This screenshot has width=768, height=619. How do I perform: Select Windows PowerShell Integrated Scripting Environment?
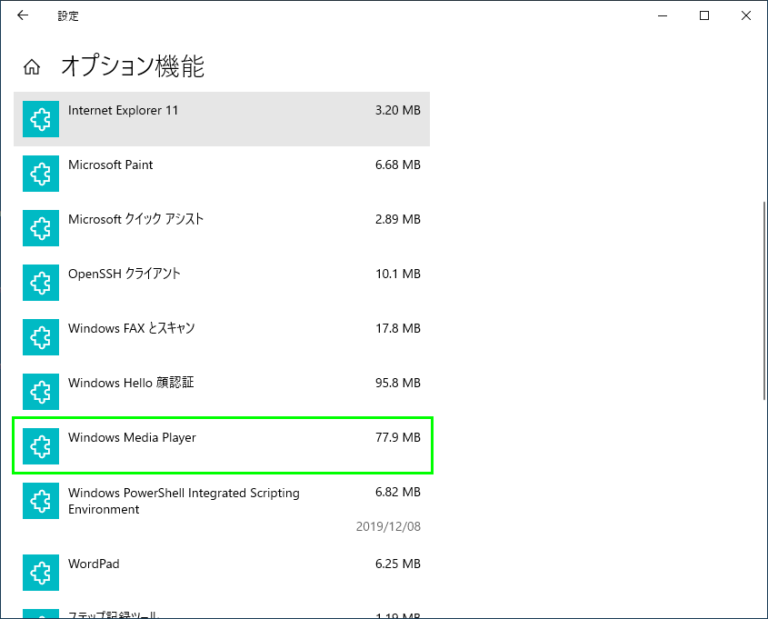(x=221, y=510)
